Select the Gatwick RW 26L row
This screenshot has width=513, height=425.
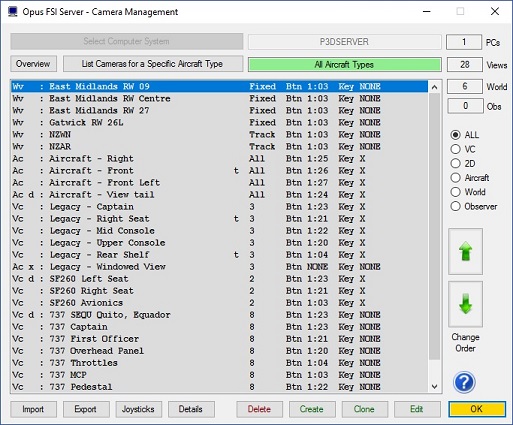point(220,123)
